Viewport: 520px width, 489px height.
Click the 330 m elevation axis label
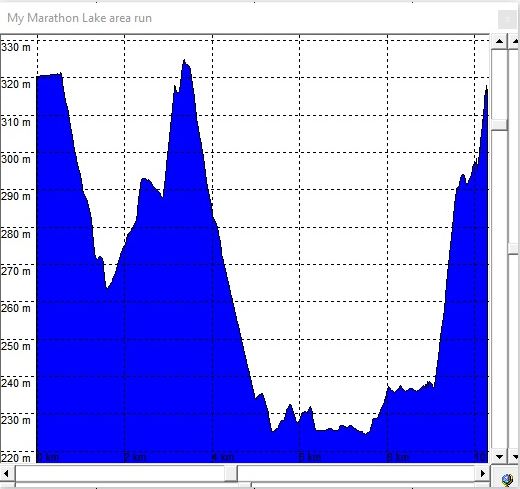[16, 47]
